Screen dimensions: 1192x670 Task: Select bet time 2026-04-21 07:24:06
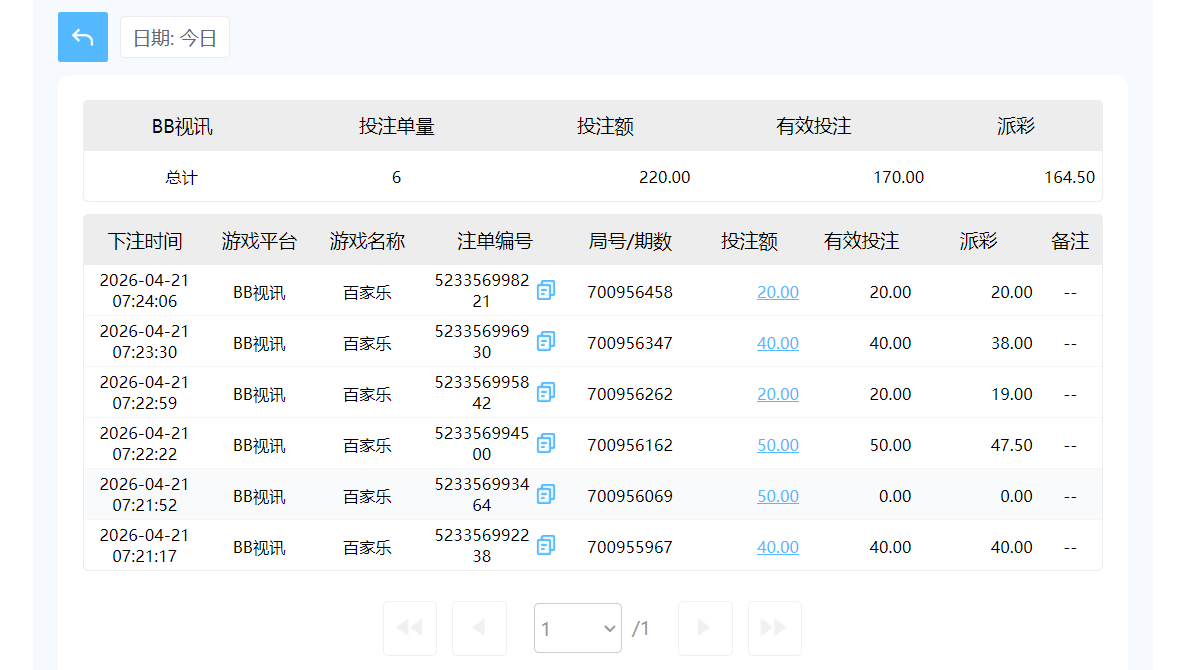[x=144, y=291]
